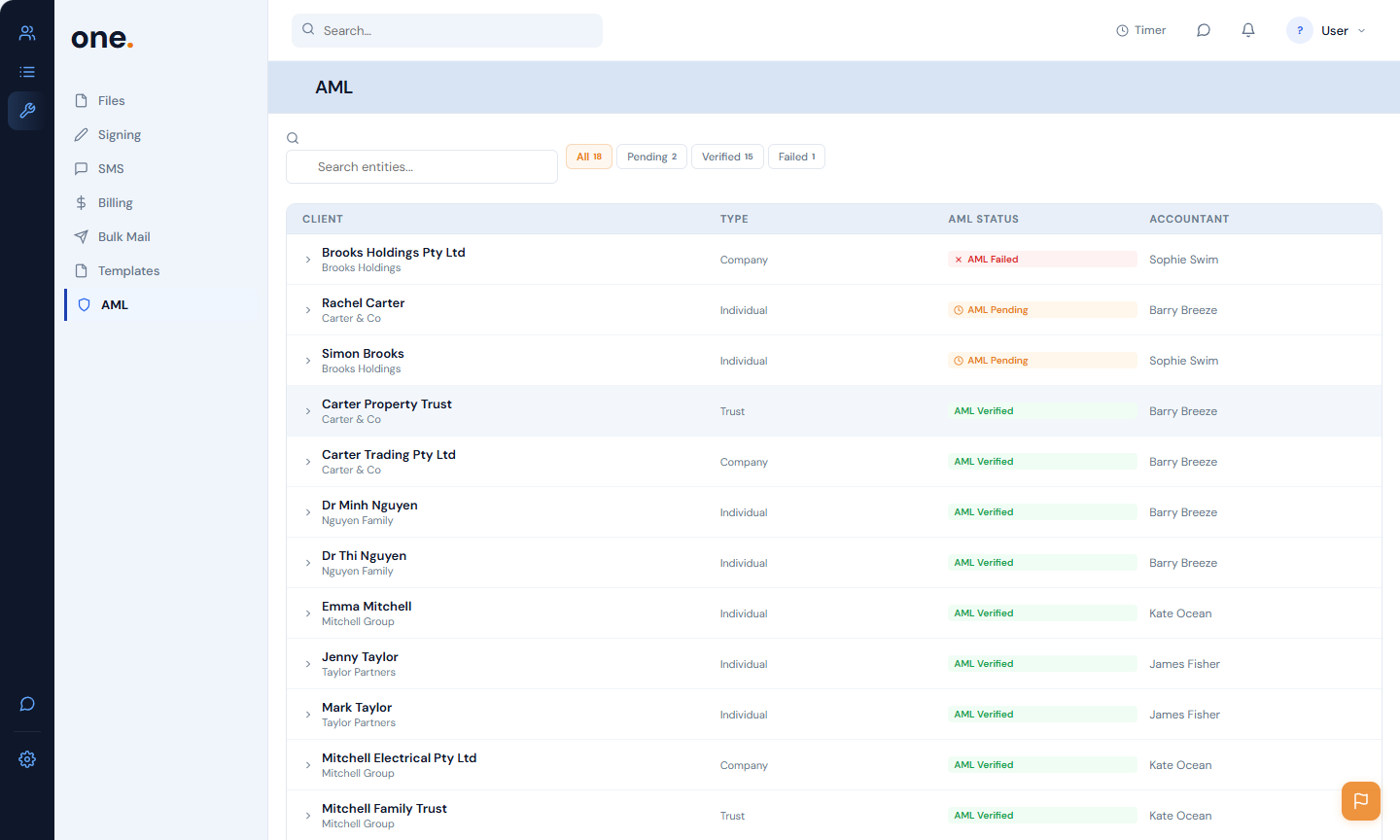1400x840 pixels.
Task: Click Company type in Carter Trading row
Action: pos(744,462)
